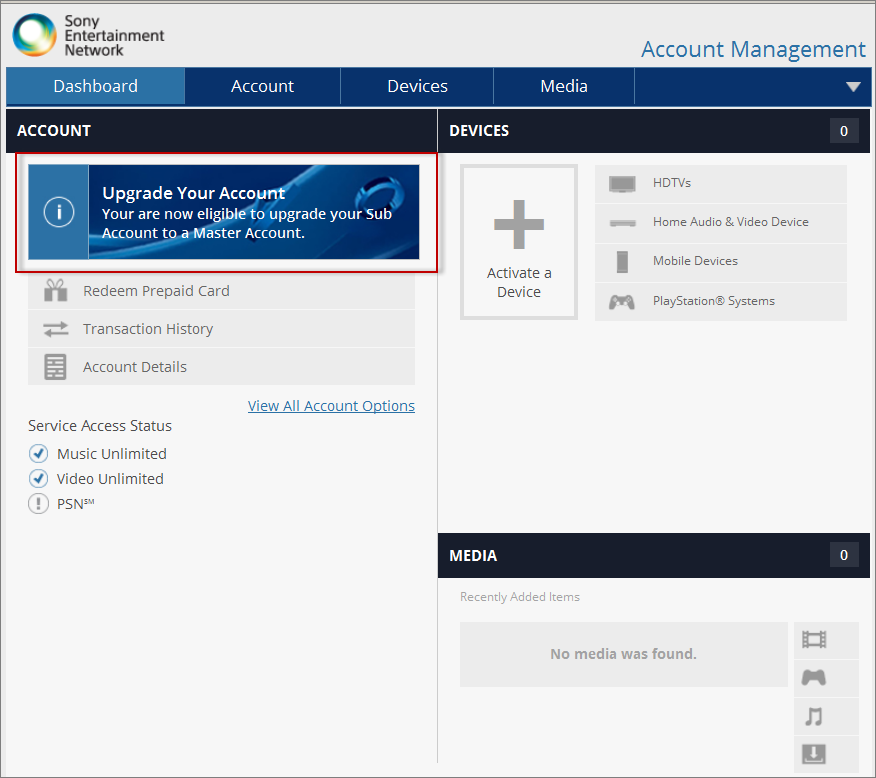This screenshot has height=778, width=876.
Task: Click the large plus Activate a Device icon
Action: 519,224
